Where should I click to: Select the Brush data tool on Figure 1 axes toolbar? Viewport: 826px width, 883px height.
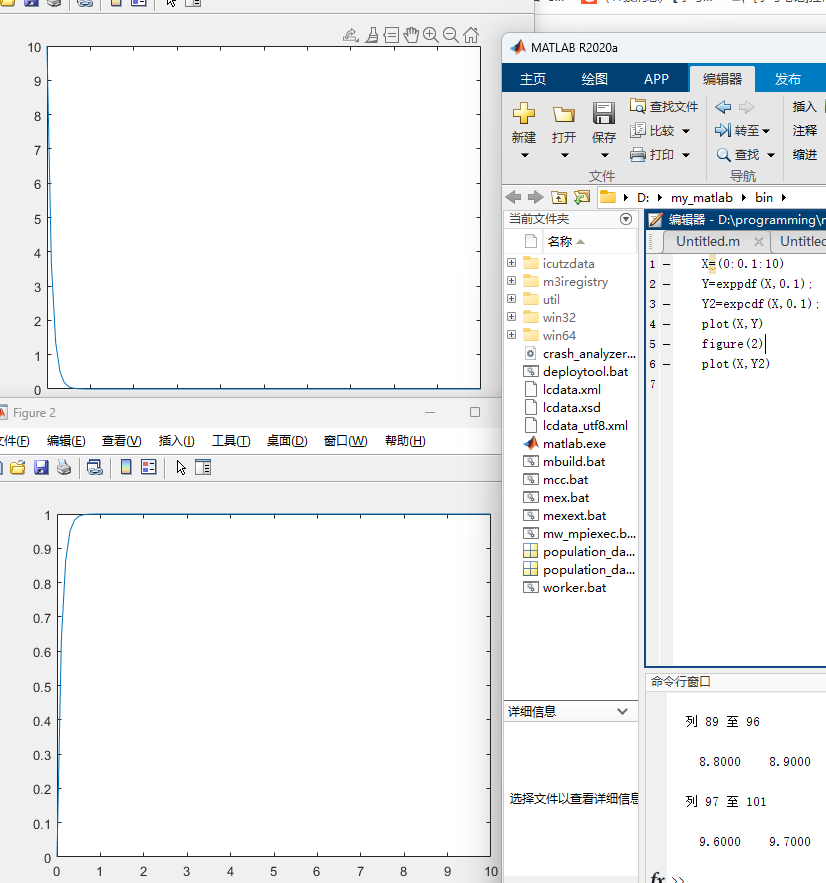pos(372,35)
